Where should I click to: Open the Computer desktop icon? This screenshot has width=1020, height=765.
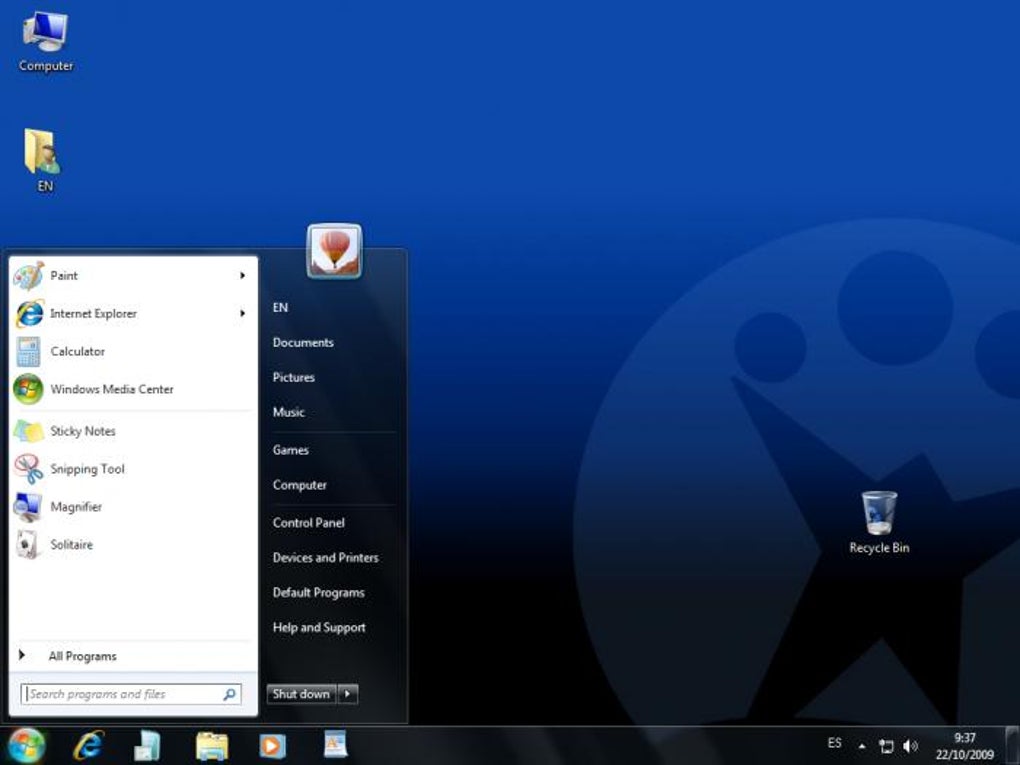45,42
